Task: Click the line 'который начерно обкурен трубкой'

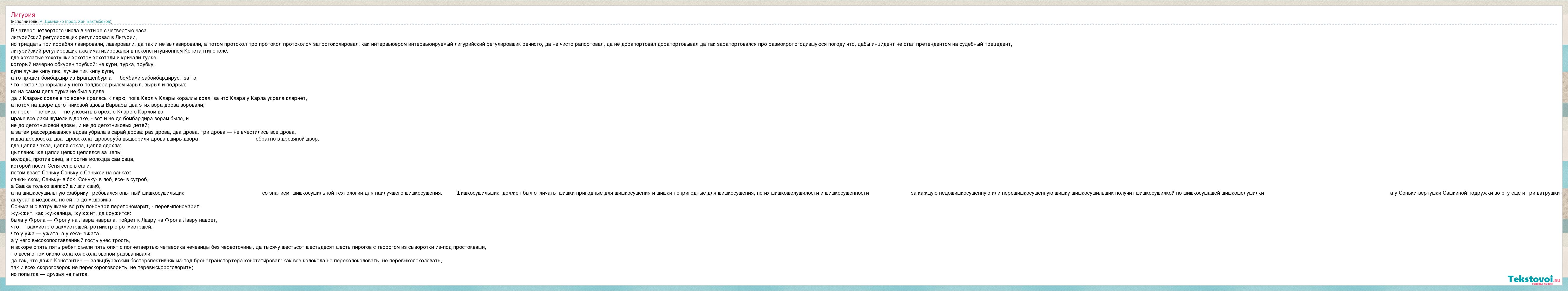Action: pos(83,64)
